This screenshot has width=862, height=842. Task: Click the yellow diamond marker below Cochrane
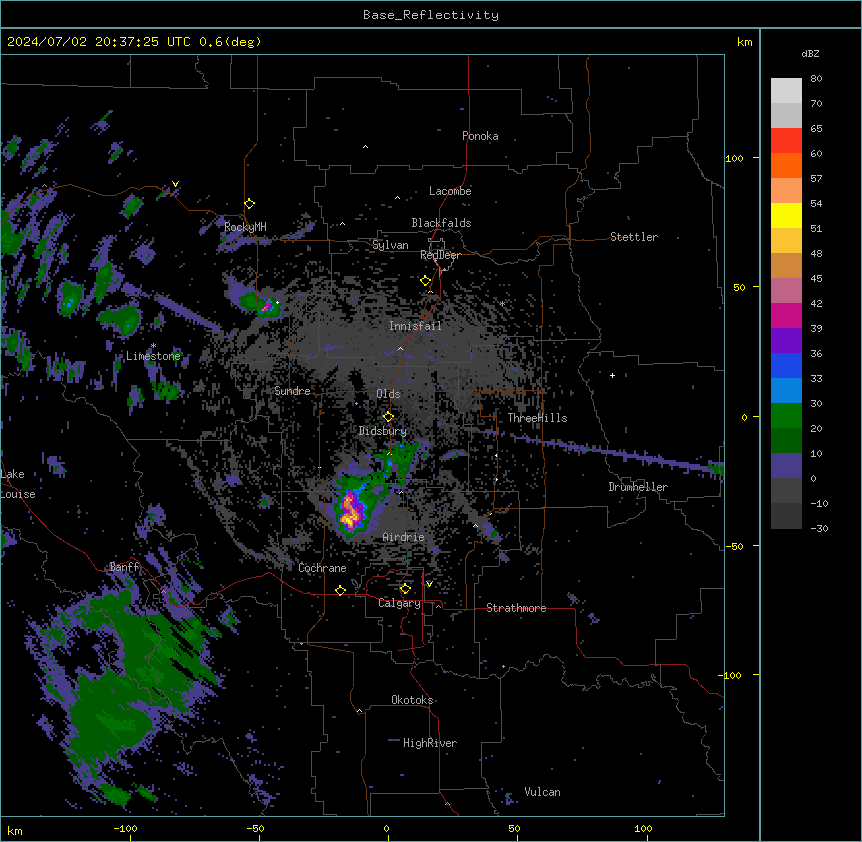point(340,590)
